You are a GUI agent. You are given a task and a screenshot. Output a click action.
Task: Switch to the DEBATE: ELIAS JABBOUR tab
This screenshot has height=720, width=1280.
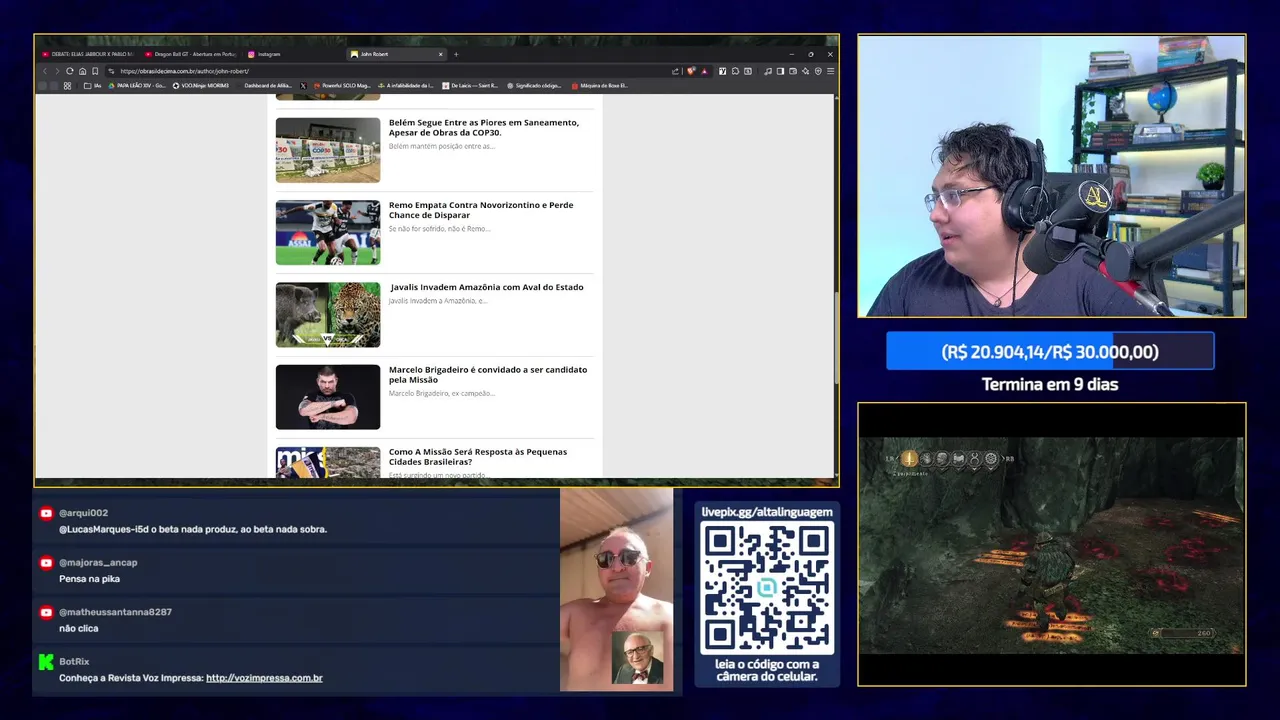[x=87, y=54]
